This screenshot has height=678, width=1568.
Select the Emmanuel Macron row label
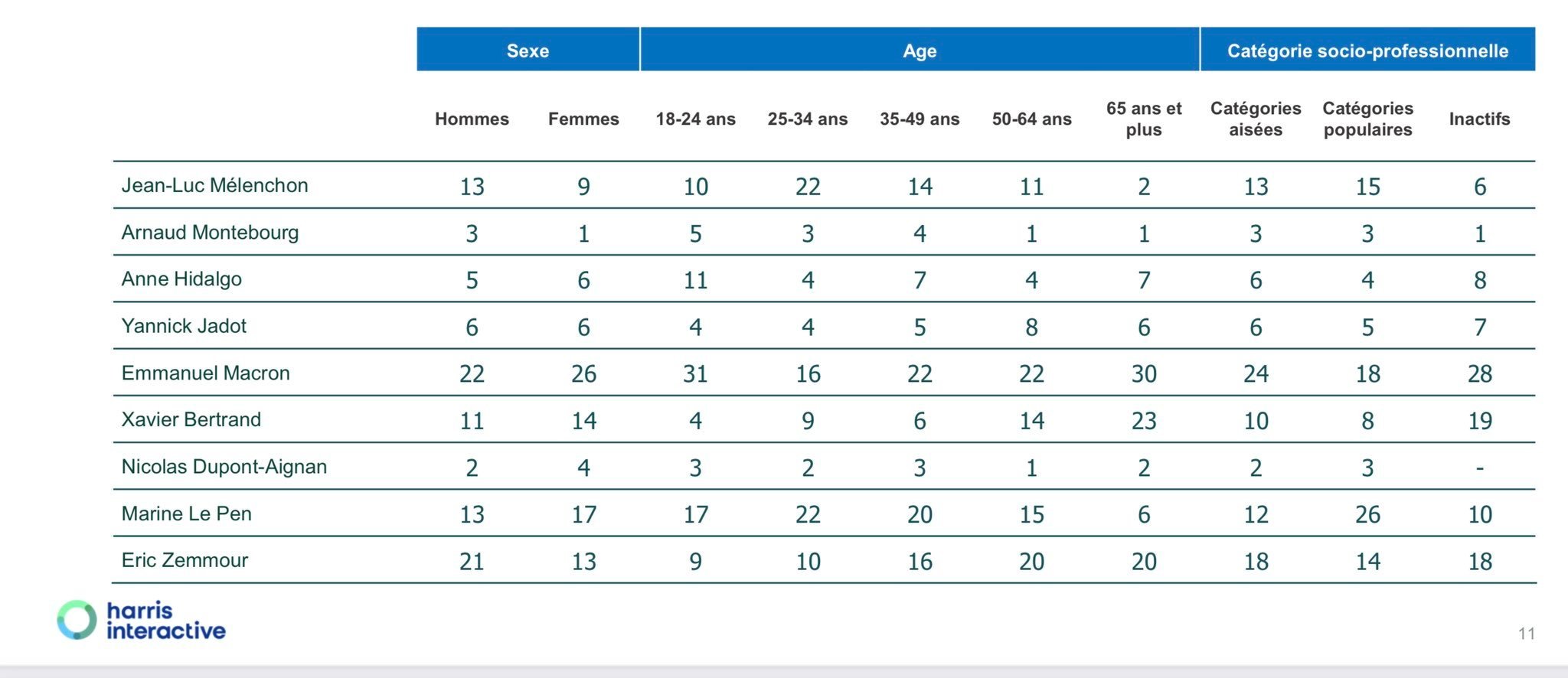point(205,373)
